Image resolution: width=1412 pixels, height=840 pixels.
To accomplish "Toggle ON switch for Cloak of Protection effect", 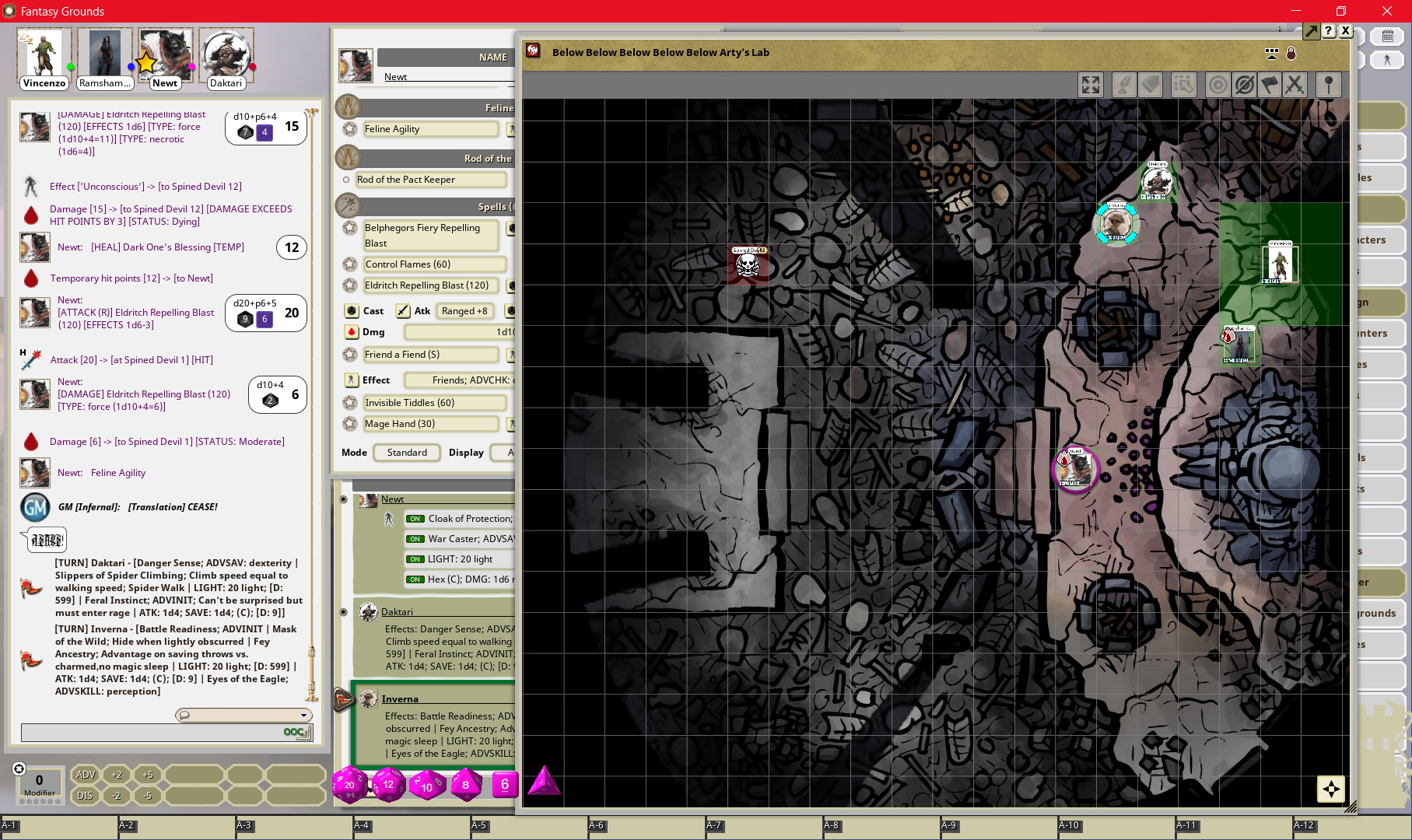I will tap(415, 519).
